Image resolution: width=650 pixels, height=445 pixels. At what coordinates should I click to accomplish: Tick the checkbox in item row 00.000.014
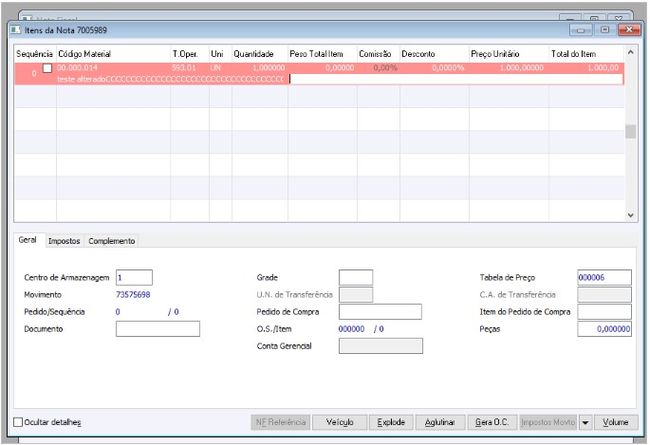(47, 68)
